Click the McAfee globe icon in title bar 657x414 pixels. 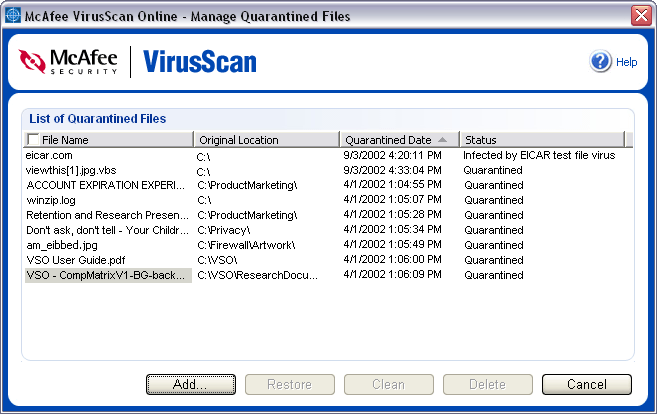[13, 16]
